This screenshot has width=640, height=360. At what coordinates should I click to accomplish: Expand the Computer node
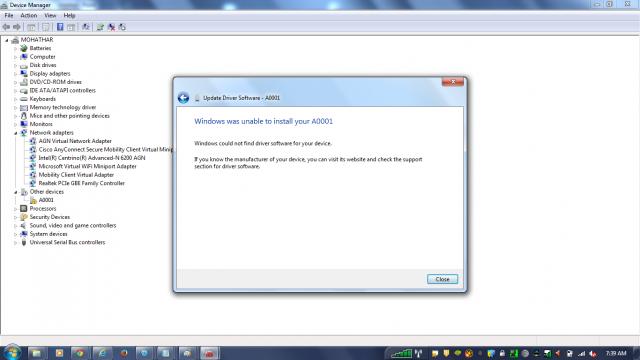click(16, 57)
